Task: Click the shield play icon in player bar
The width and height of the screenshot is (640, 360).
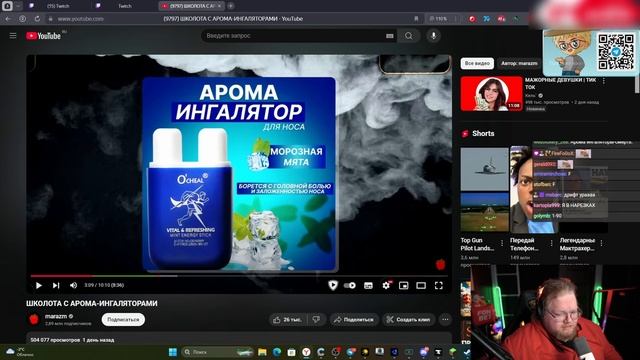Action: 333,285
